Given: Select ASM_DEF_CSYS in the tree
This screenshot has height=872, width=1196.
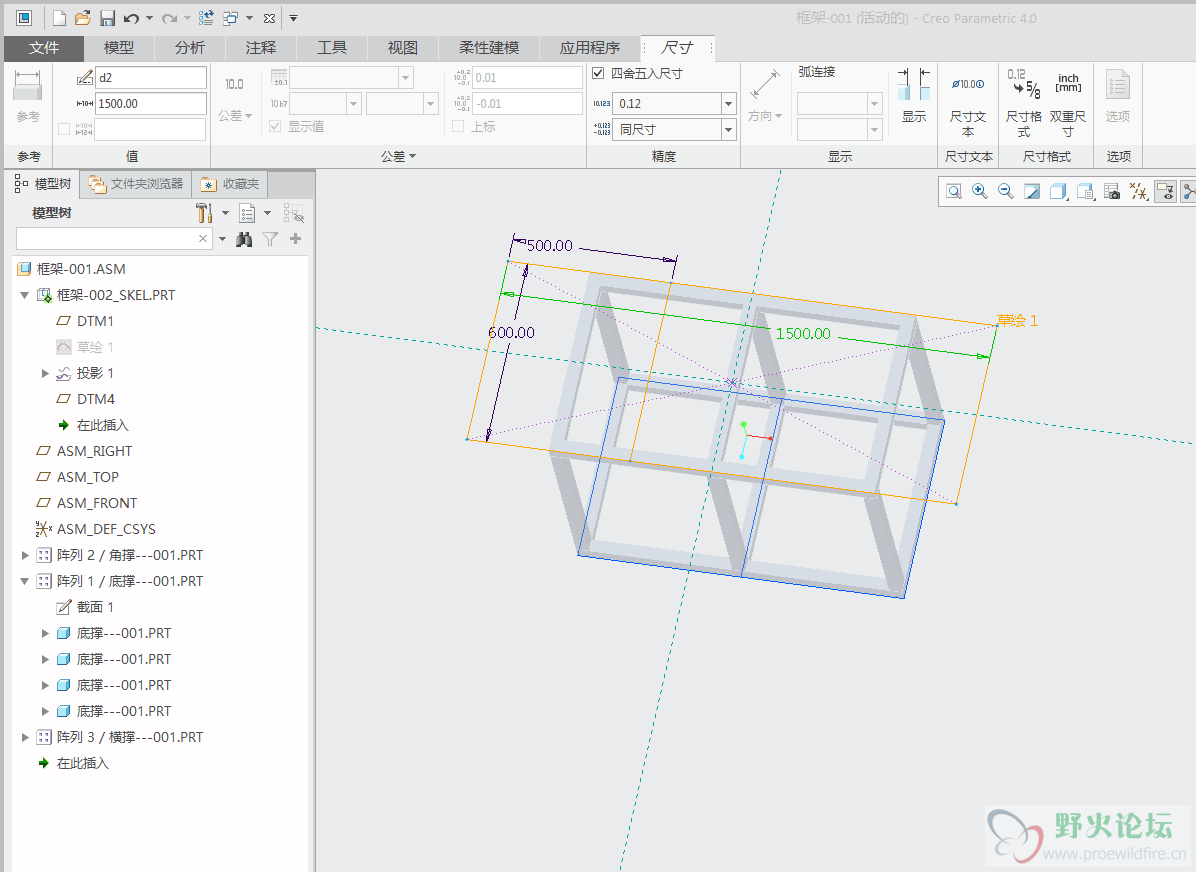Looking at the screenshot, I should point(106,529).
